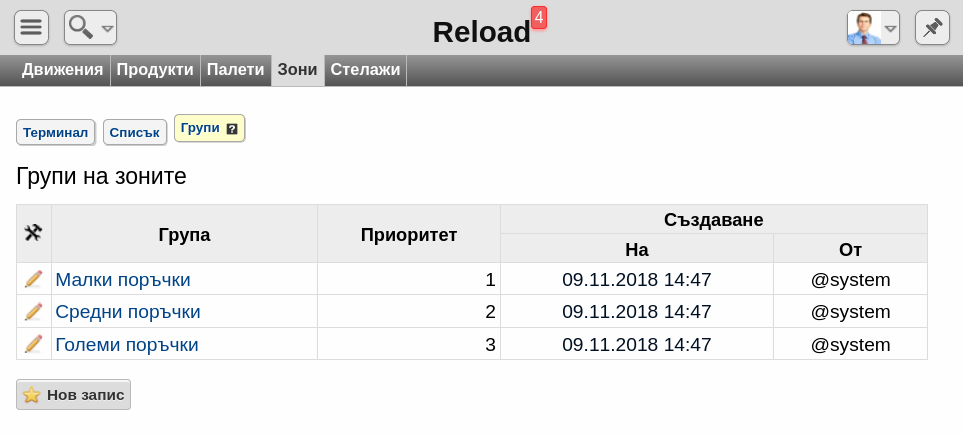Screen dimensions: 963x436
Task: Go to the Палети tab
Action: pos(235,70)
